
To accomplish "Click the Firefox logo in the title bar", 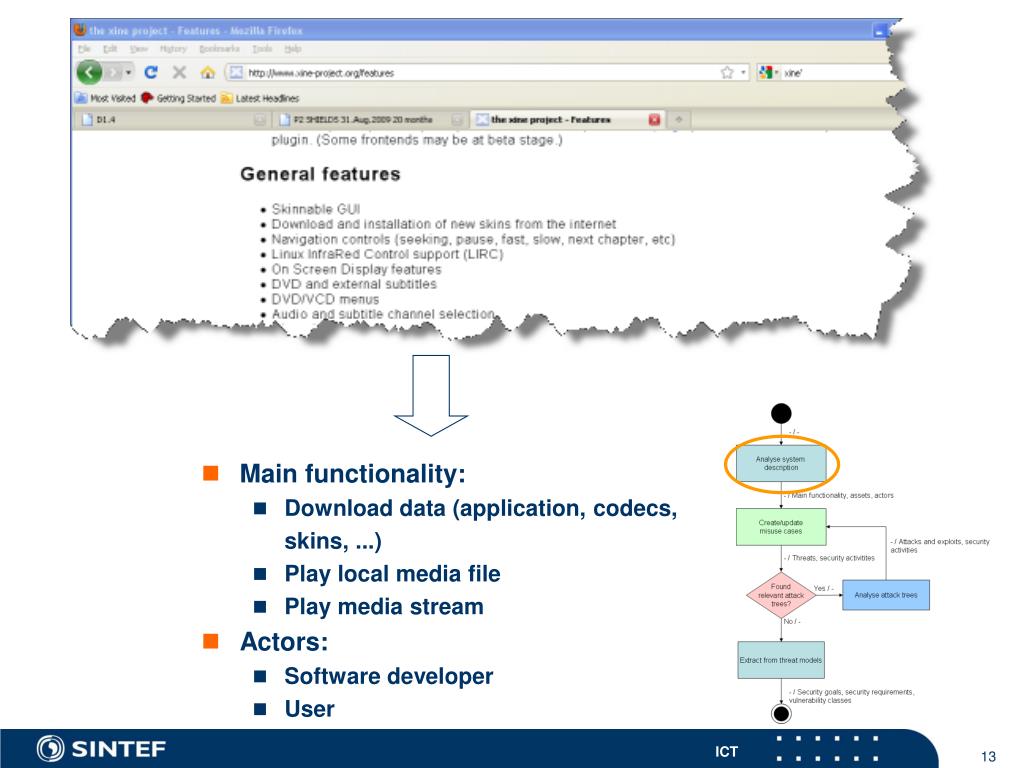I will coord(80,30).
